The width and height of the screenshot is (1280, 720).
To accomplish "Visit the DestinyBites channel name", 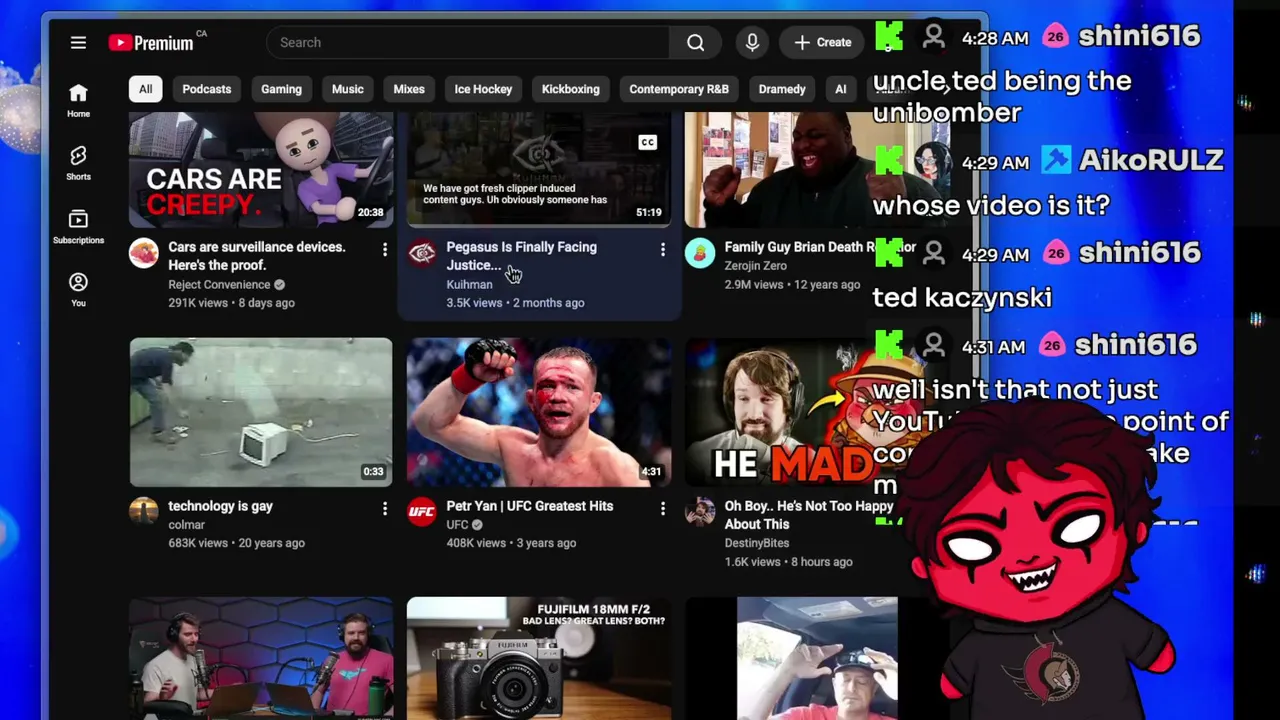I will pyautogui.click(x=757, y=543).
